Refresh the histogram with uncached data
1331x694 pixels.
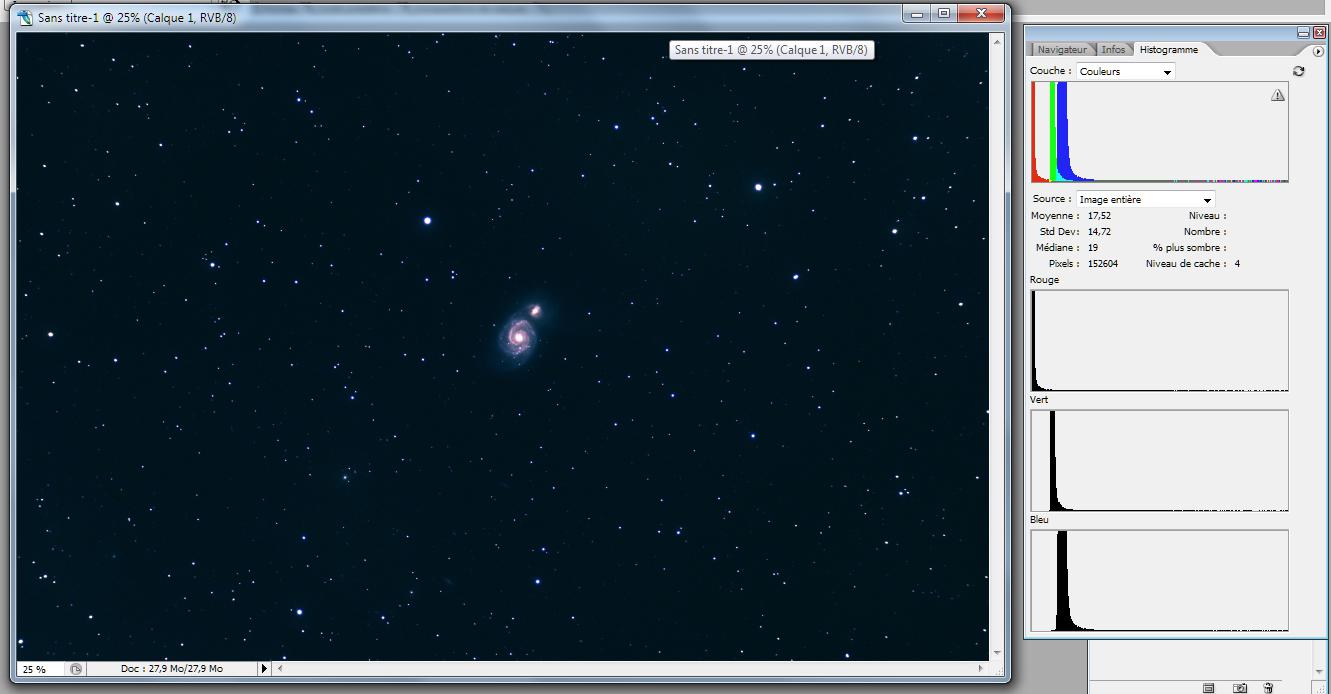(x=1298, y=71)
